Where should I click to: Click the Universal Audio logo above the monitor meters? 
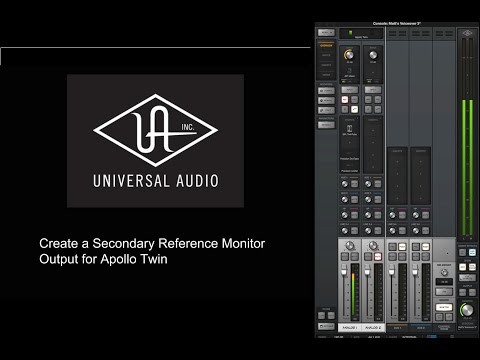pos(467,33)
